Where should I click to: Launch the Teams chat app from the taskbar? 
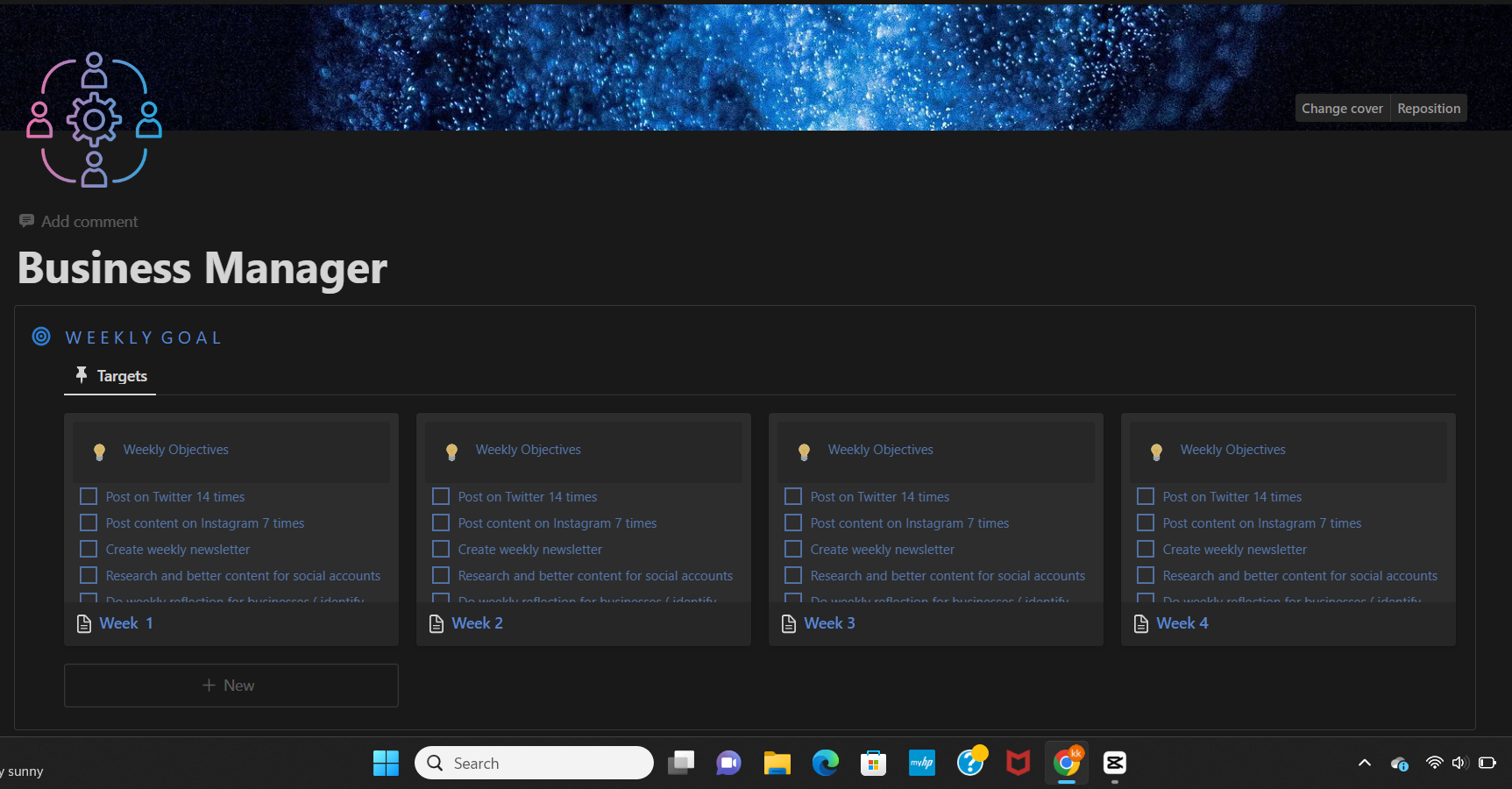pyautogui.click(x=728, y=763)
